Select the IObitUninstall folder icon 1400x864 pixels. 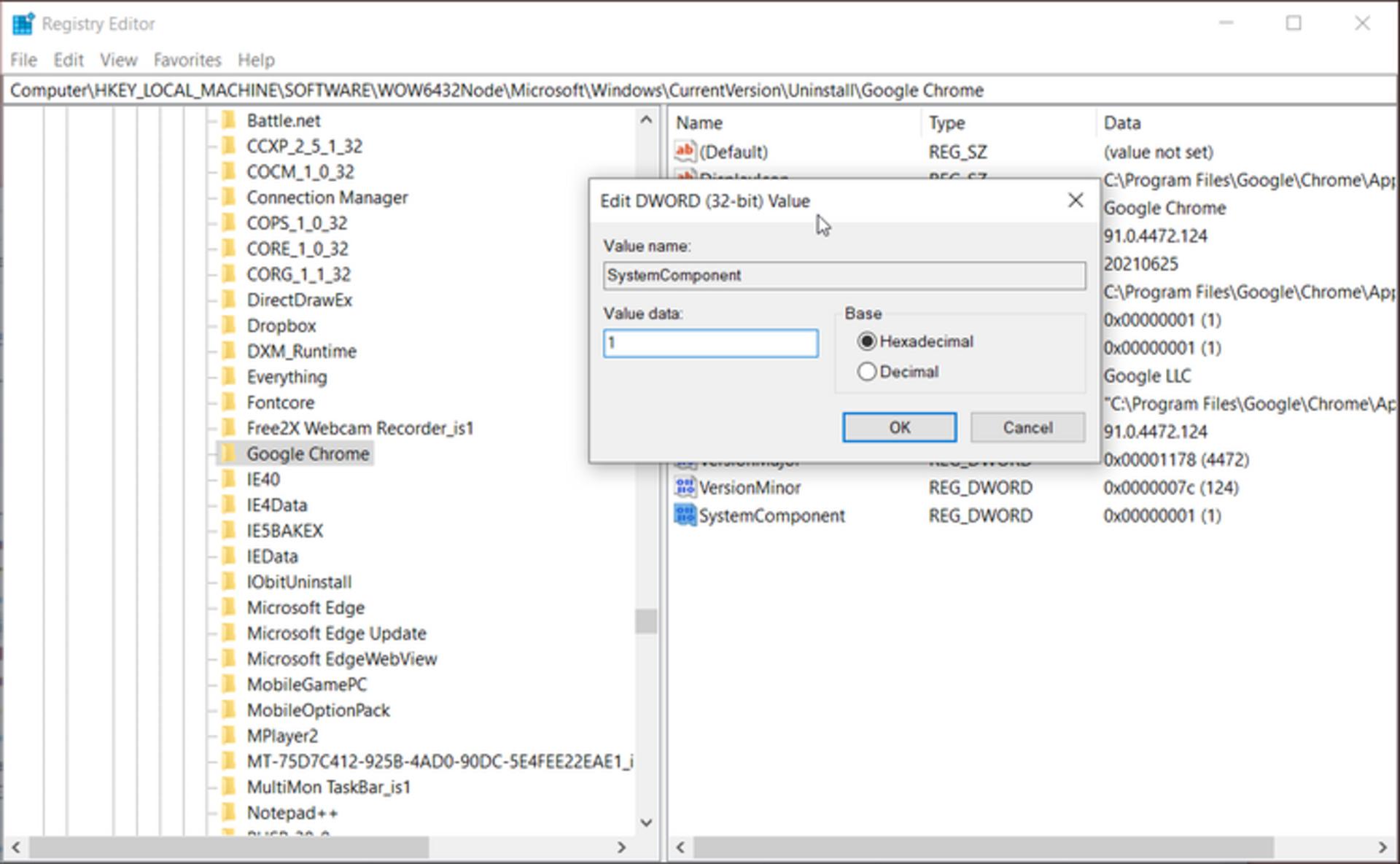(228, 582)
